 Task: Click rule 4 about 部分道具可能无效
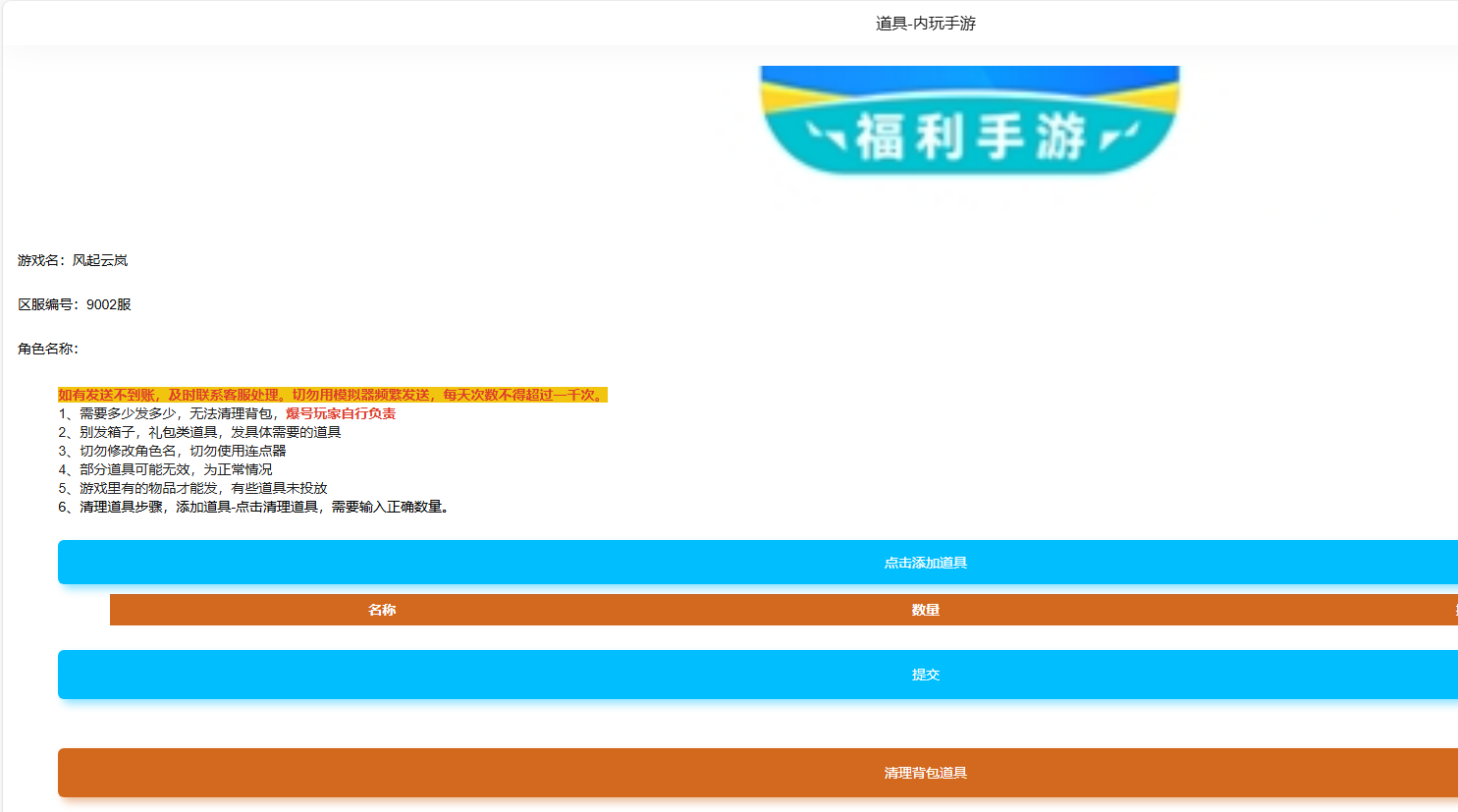pos(165,469)
